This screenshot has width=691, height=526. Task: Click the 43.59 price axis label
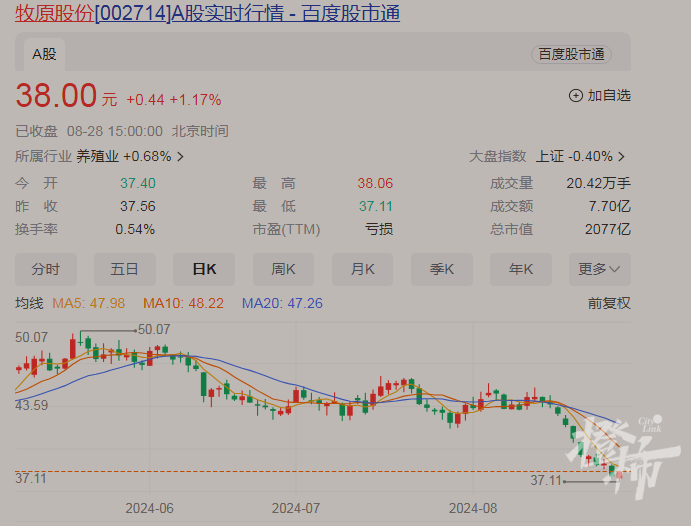(31, 405)
